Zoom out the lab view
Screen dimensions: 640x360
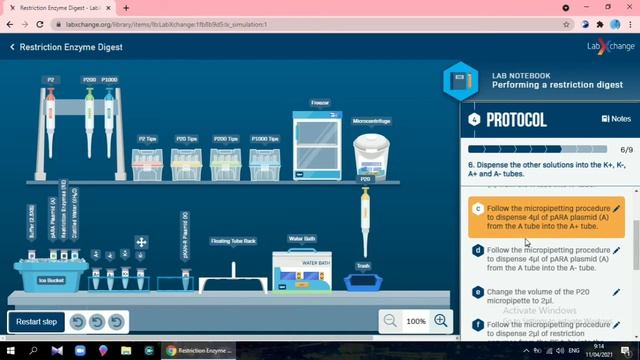click(x=390, y=321)
